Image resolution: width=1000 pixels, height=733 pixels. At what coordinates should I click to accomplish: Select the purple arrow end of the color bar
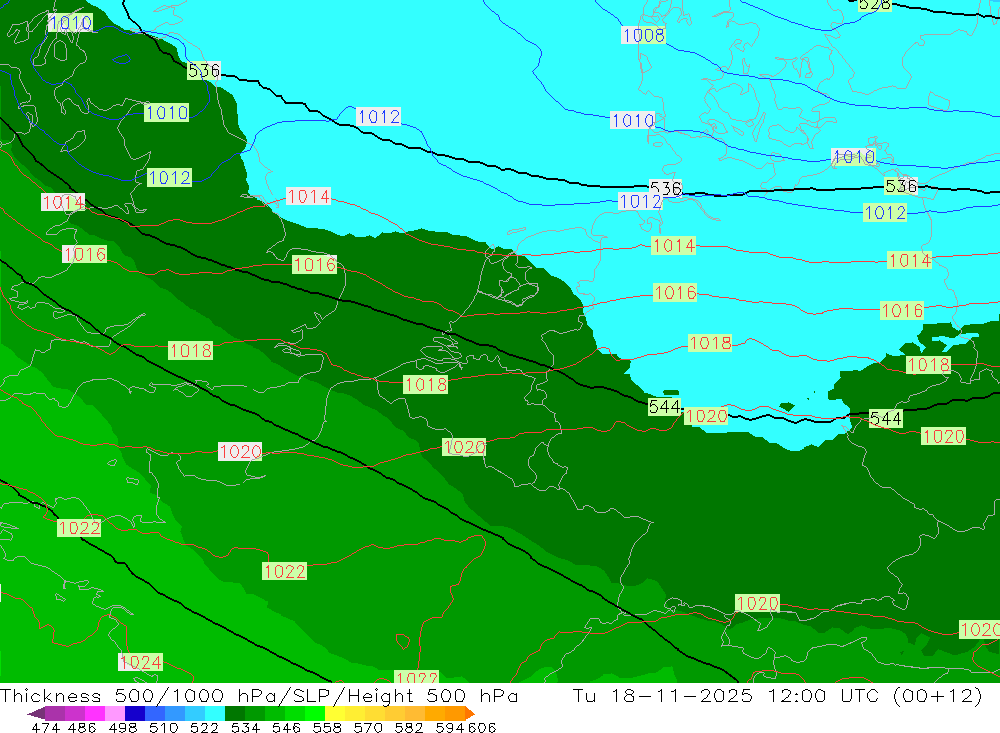(36, 713)
